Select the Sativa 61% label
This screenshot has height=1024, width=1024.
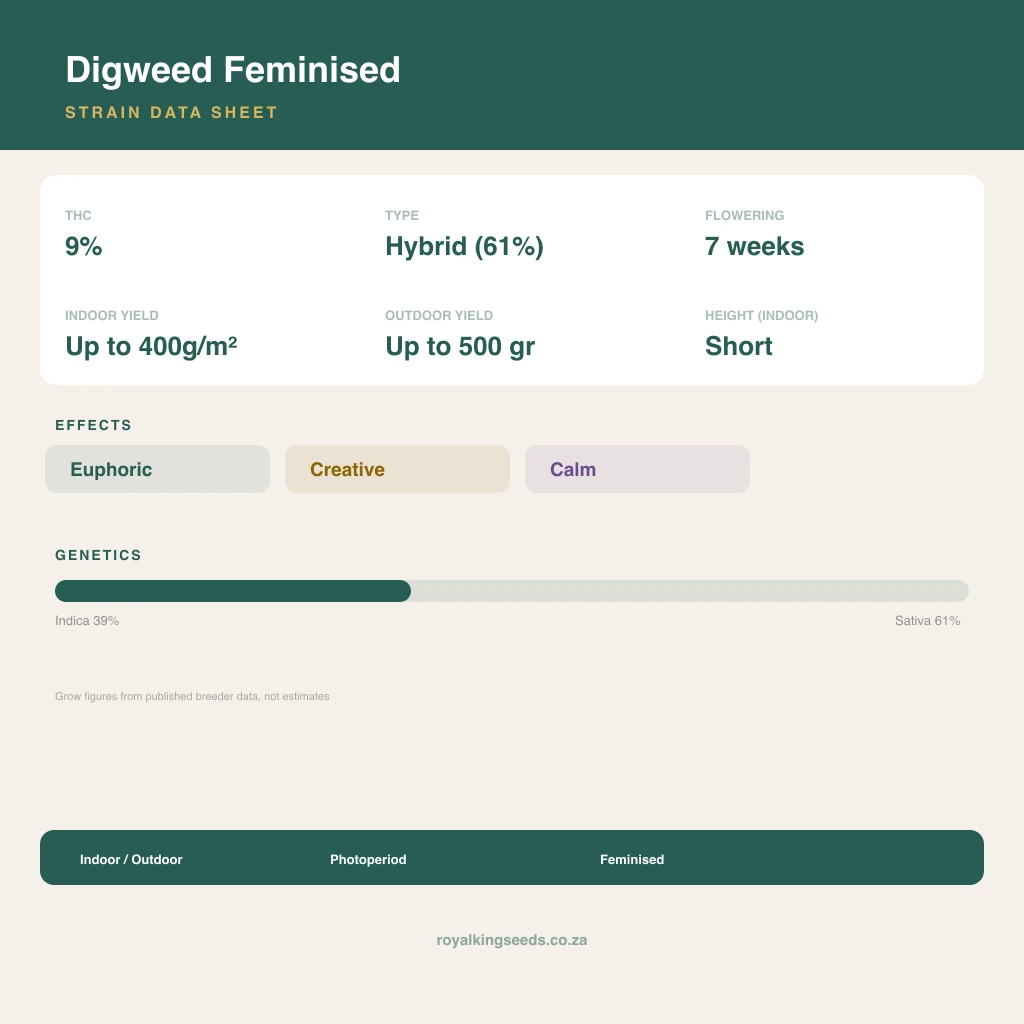coord(927,620)
